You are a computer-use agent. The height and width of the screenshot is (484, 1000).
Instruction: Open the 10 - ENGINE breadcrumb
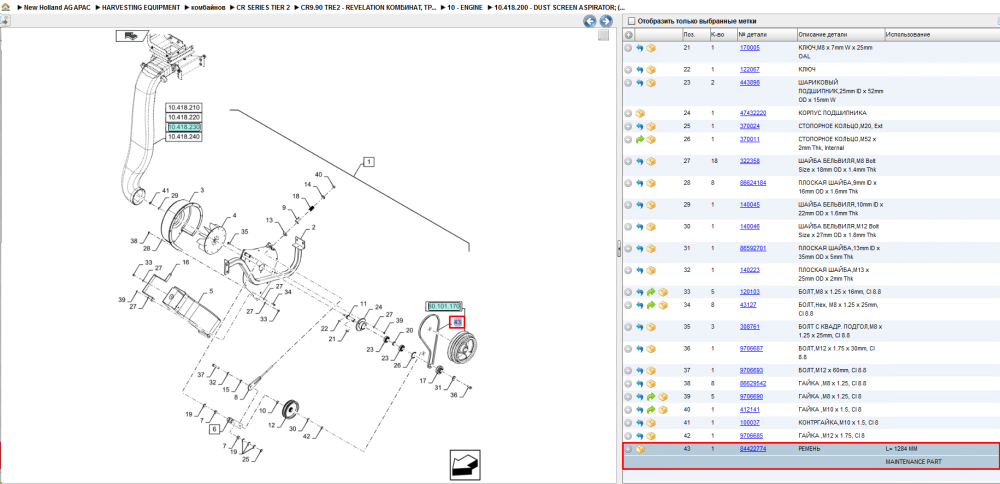464,7
